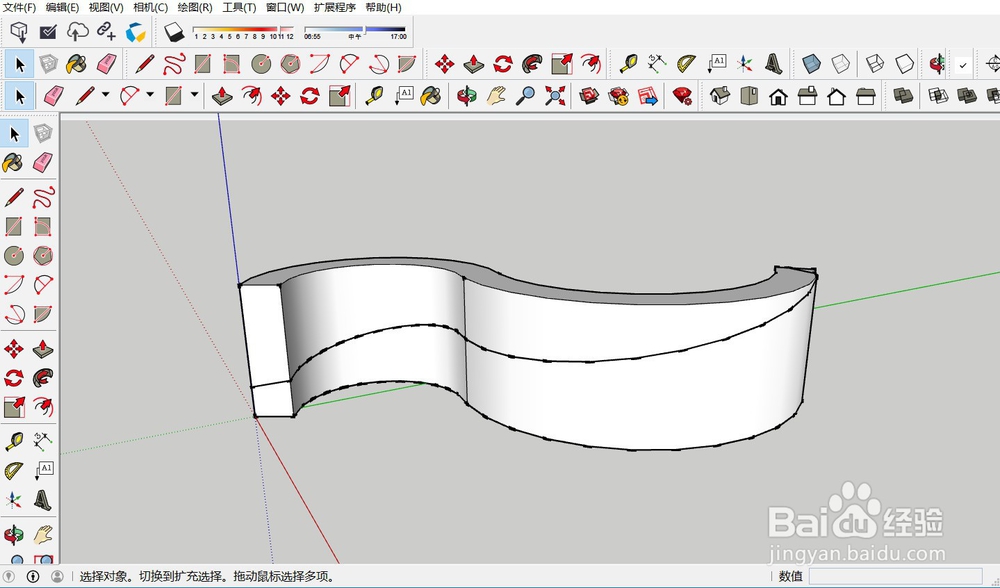Screen dimensions: 1000x588
Task: Click the add link collaborator icon
Action: pyautogui.click(x=106, y=31)
